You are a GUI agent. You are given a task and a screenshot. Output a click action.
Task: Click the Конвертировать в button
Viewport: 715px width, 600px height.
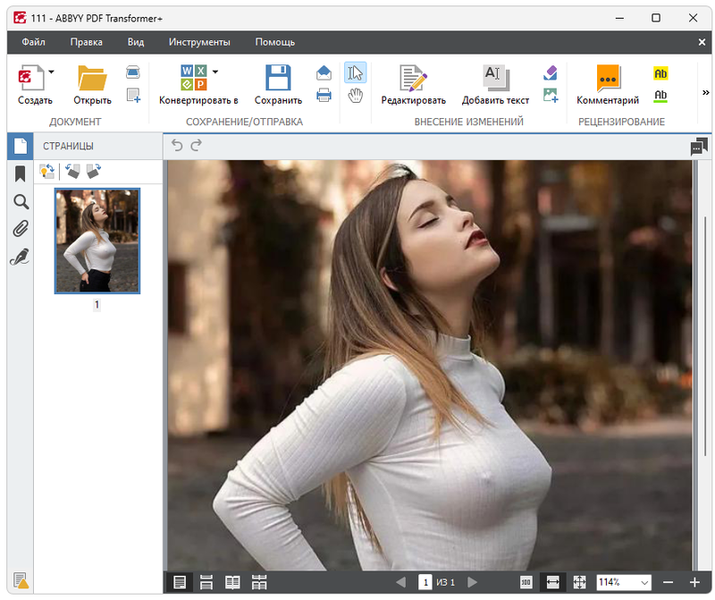(198, 85)
